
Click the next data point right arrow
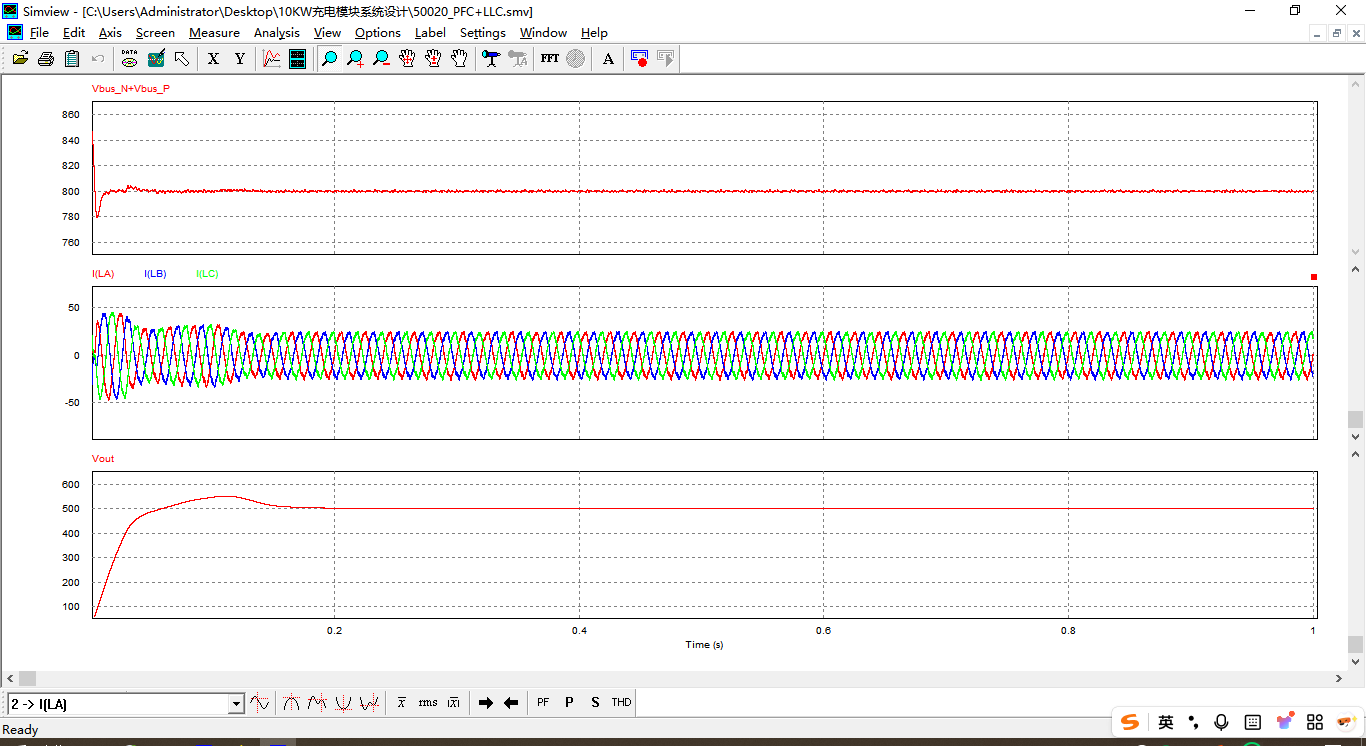pos(486,703)
